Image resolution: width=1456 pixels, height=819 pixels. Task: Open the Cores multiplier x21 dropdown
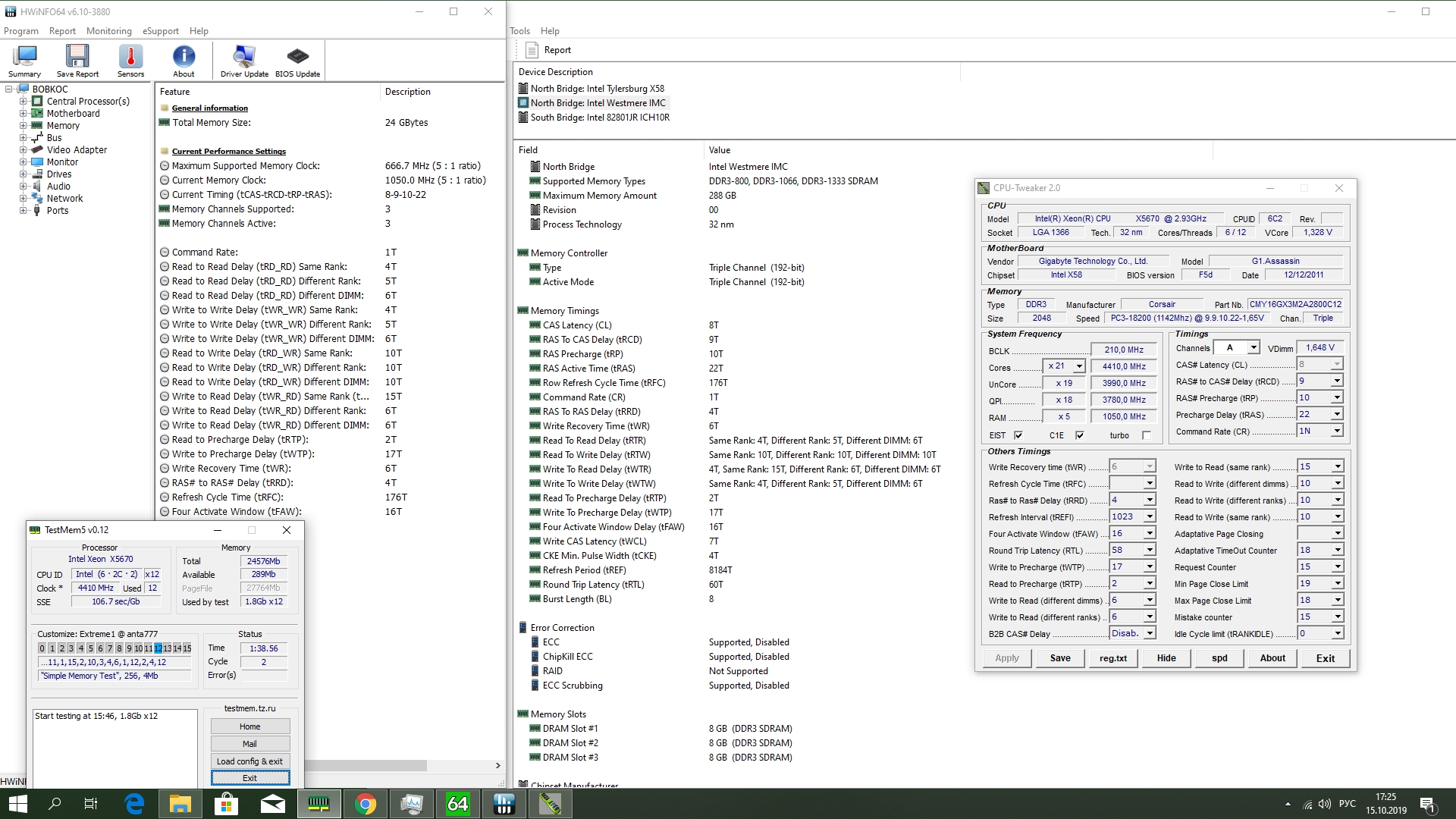(1079, 366)
